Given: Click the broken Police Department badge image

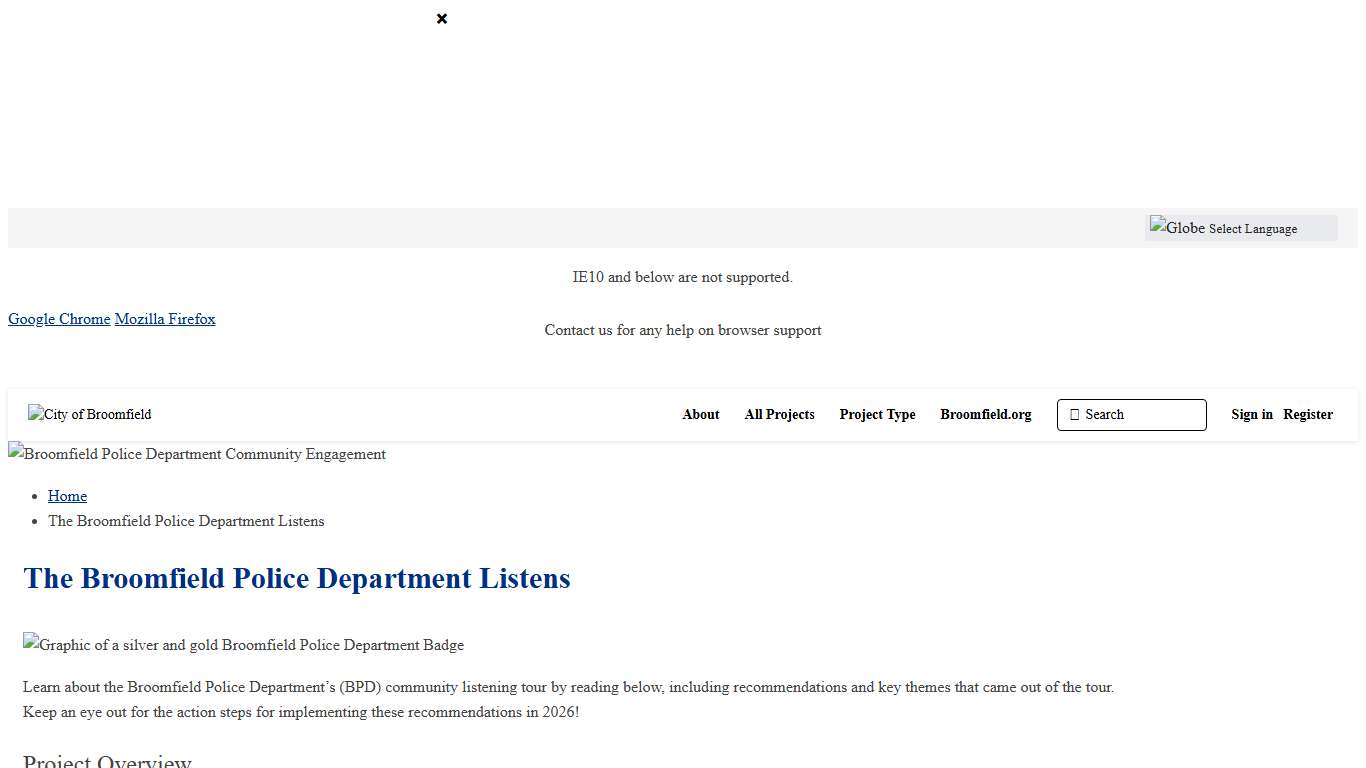Looking at the screenshot, I should [x=243, y=645].
